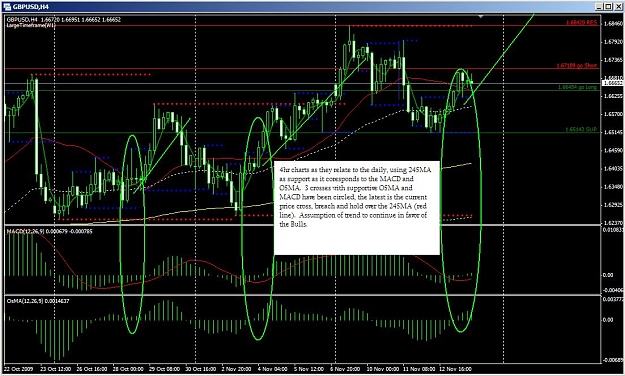Screen dimensions: 625x376
Task: Click the '6 Nov 20:00' time axis label
Action: [345, 369]
